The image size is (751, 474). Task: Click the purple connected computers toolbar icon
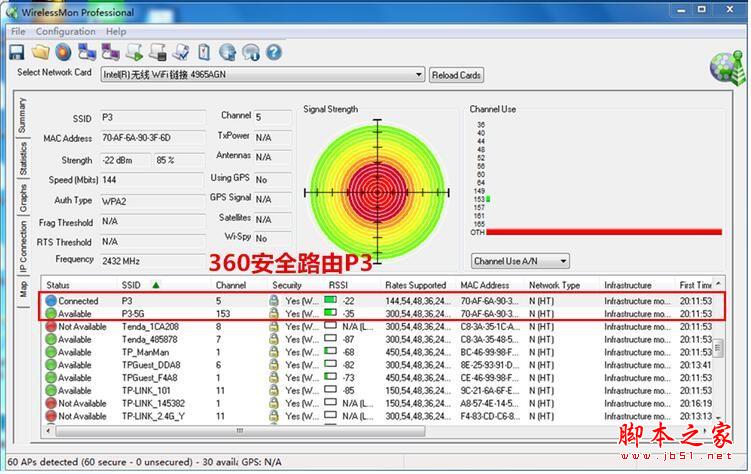click(x=111, y=52)
